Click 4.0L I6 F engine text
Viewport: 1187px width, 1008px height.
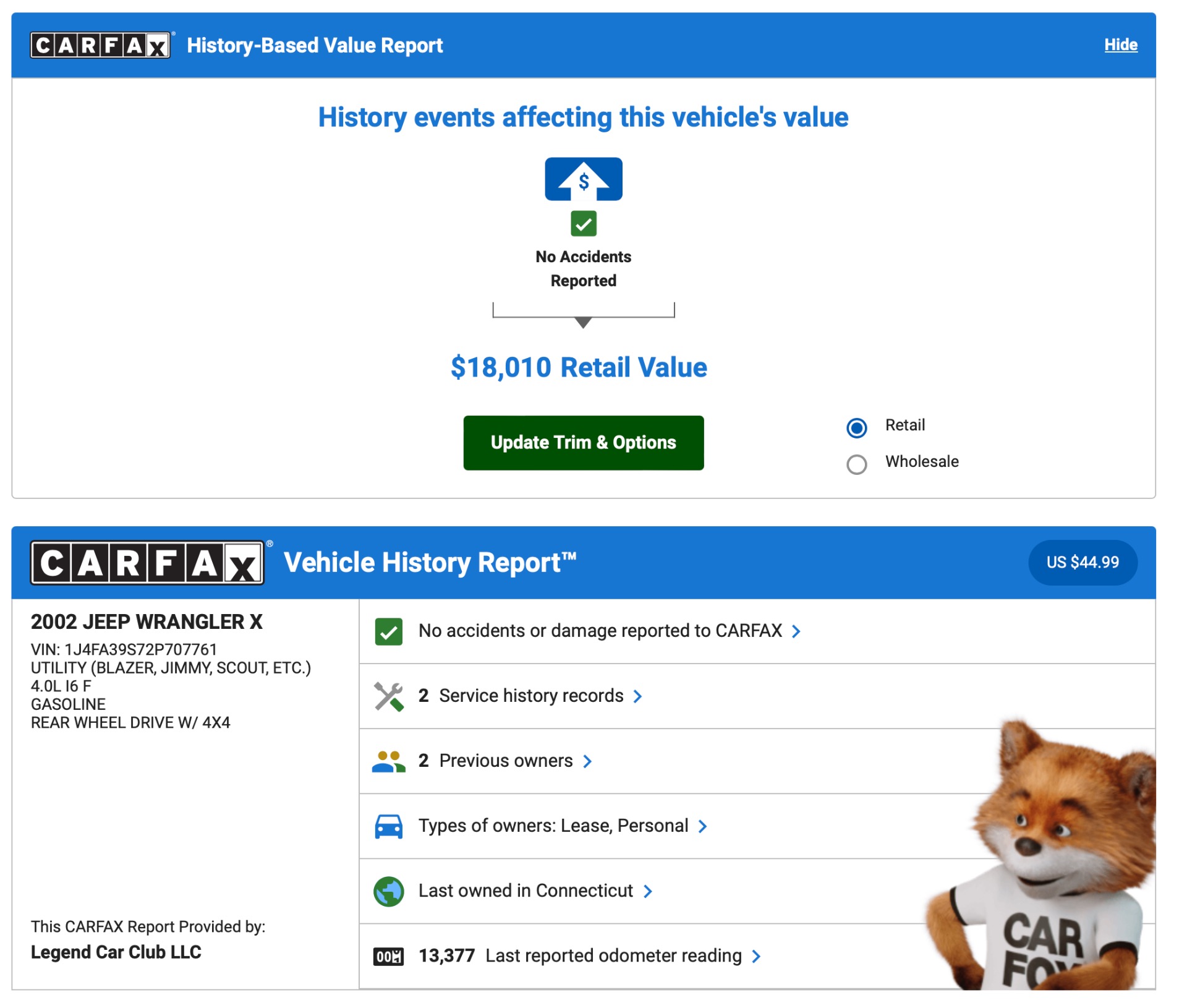tap(61, 686)
